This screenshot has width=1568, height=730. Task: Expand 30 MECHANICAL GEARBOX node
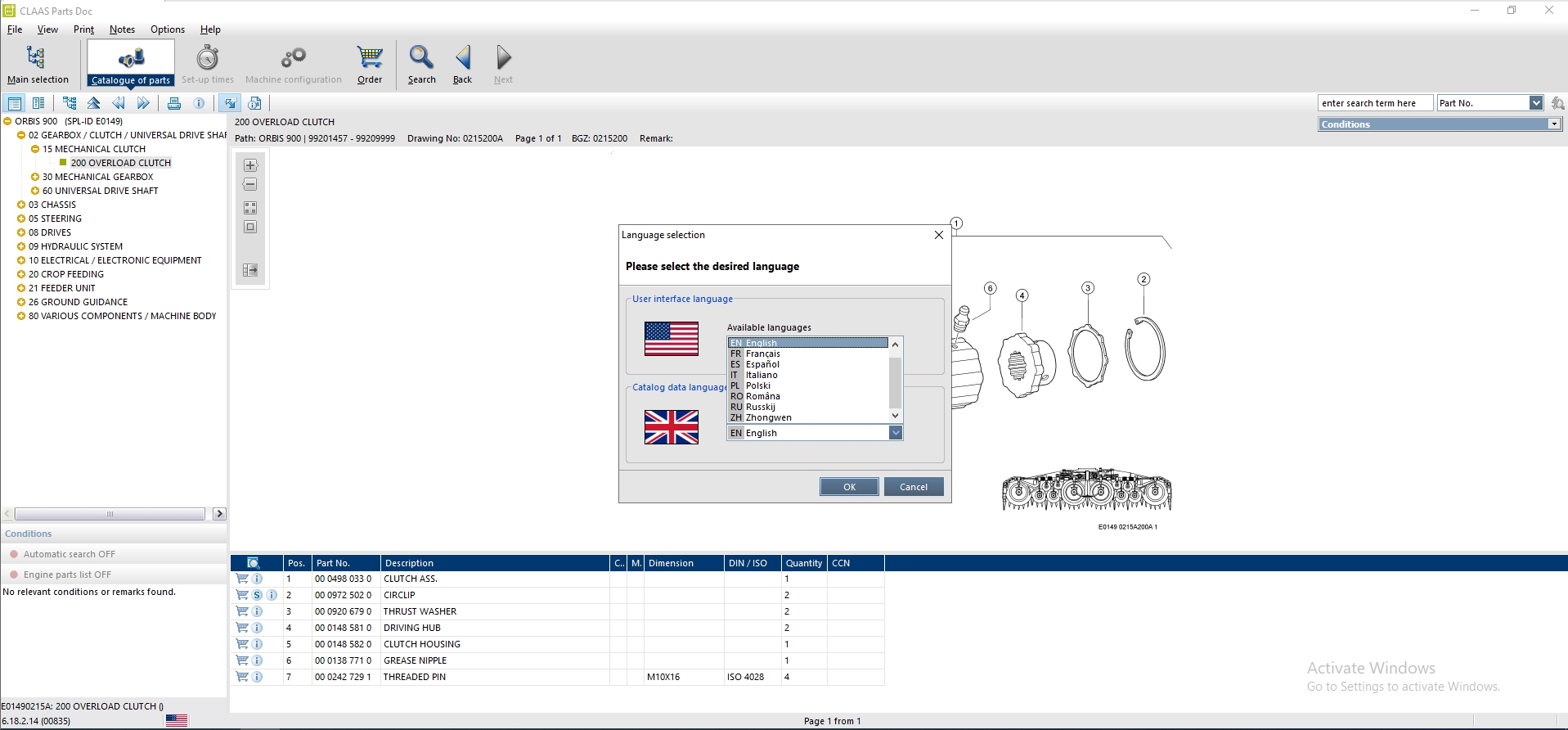pos(35,177)
